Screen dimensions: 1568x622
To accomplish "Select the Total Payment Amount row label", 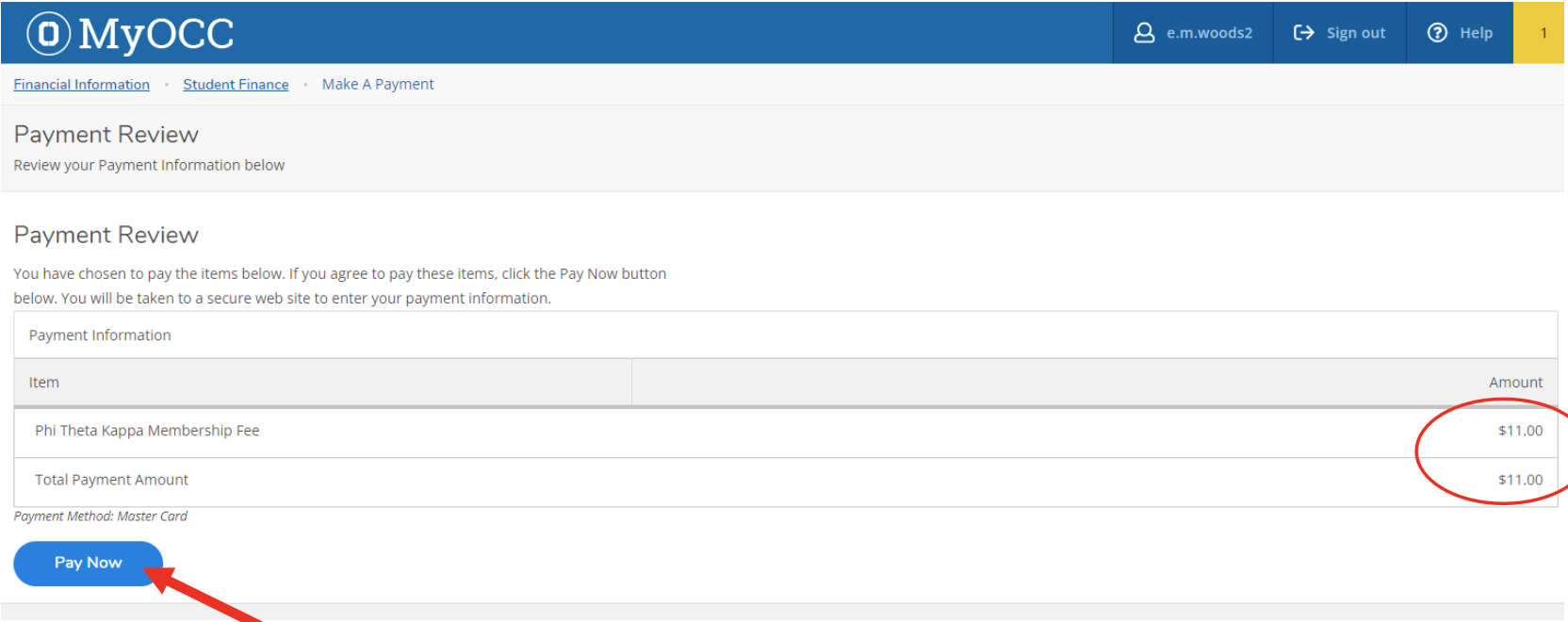I will tap(112, 480).
